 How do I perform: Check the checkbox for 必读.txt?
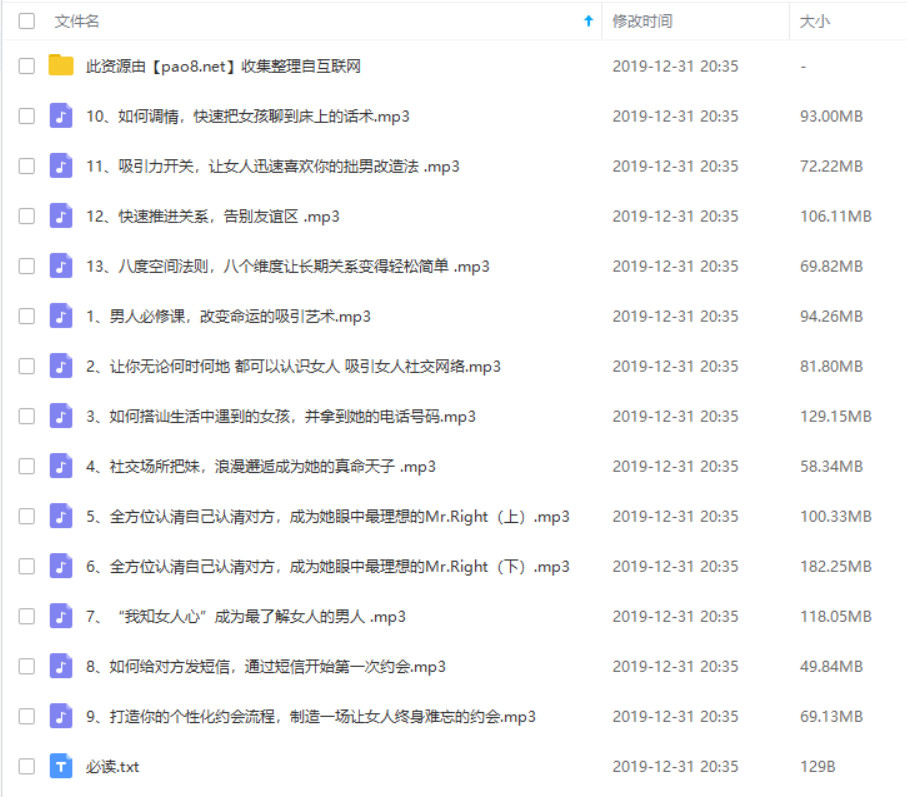[x=26, y=766]
